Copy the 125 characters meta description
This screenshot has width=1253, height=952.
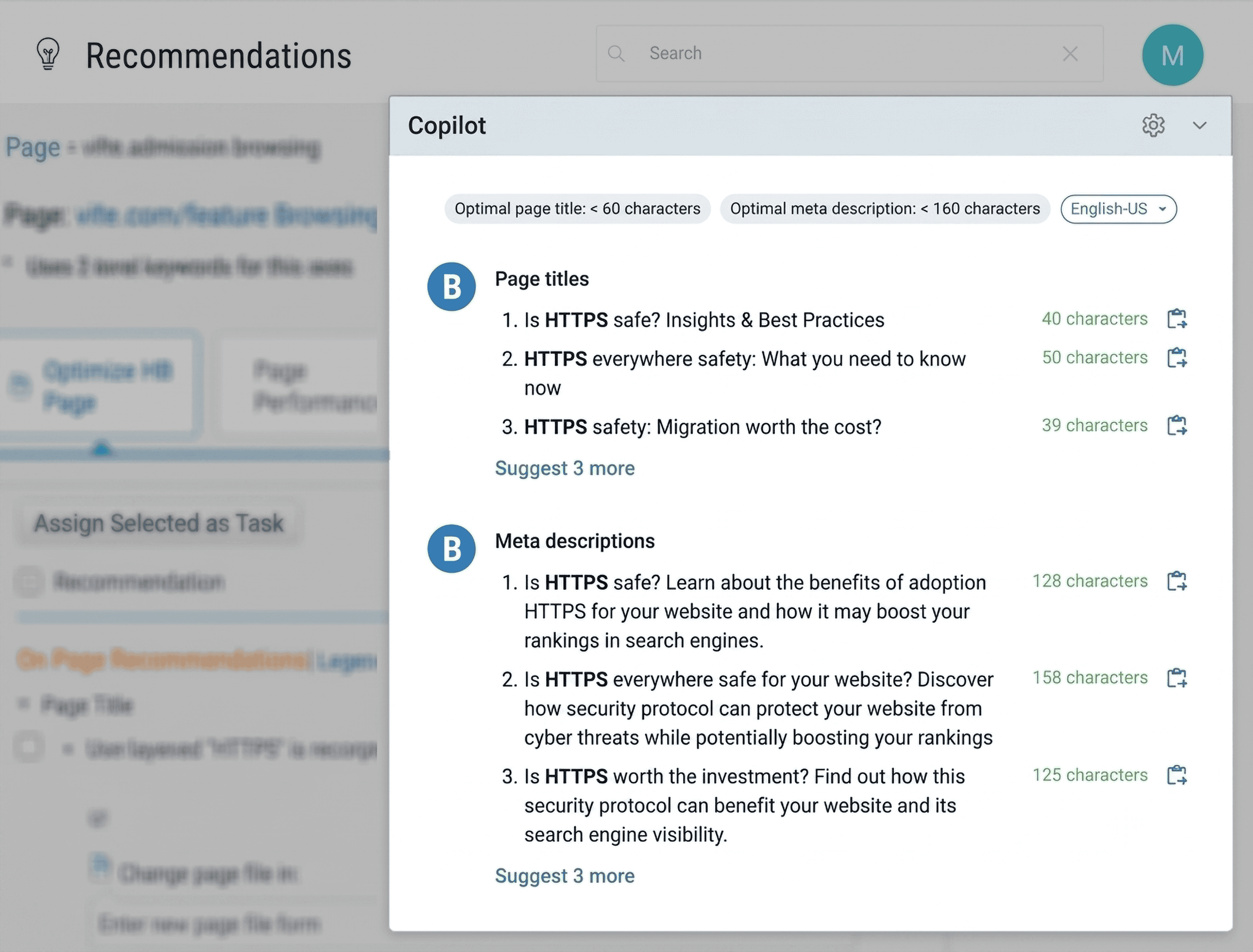1176,775
